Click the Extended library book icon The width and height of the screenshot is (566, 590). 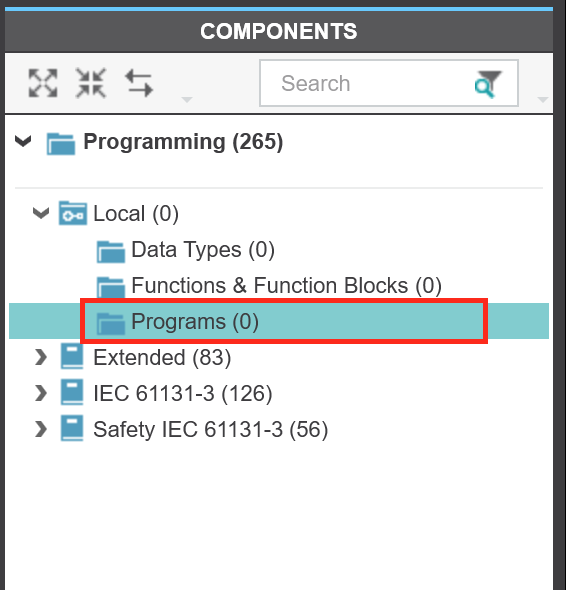point(72,356)
